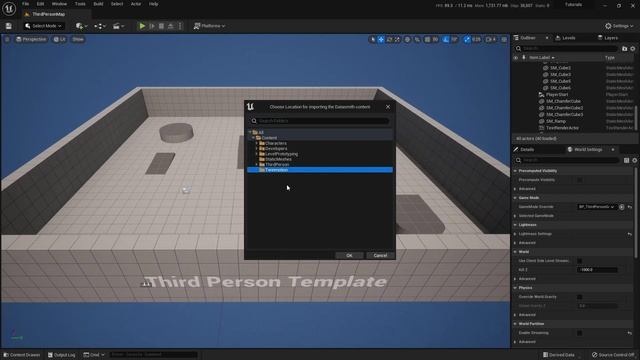The image size is (640, 360).
Task: Open the Window menu
Action: [x=59, y=4]
